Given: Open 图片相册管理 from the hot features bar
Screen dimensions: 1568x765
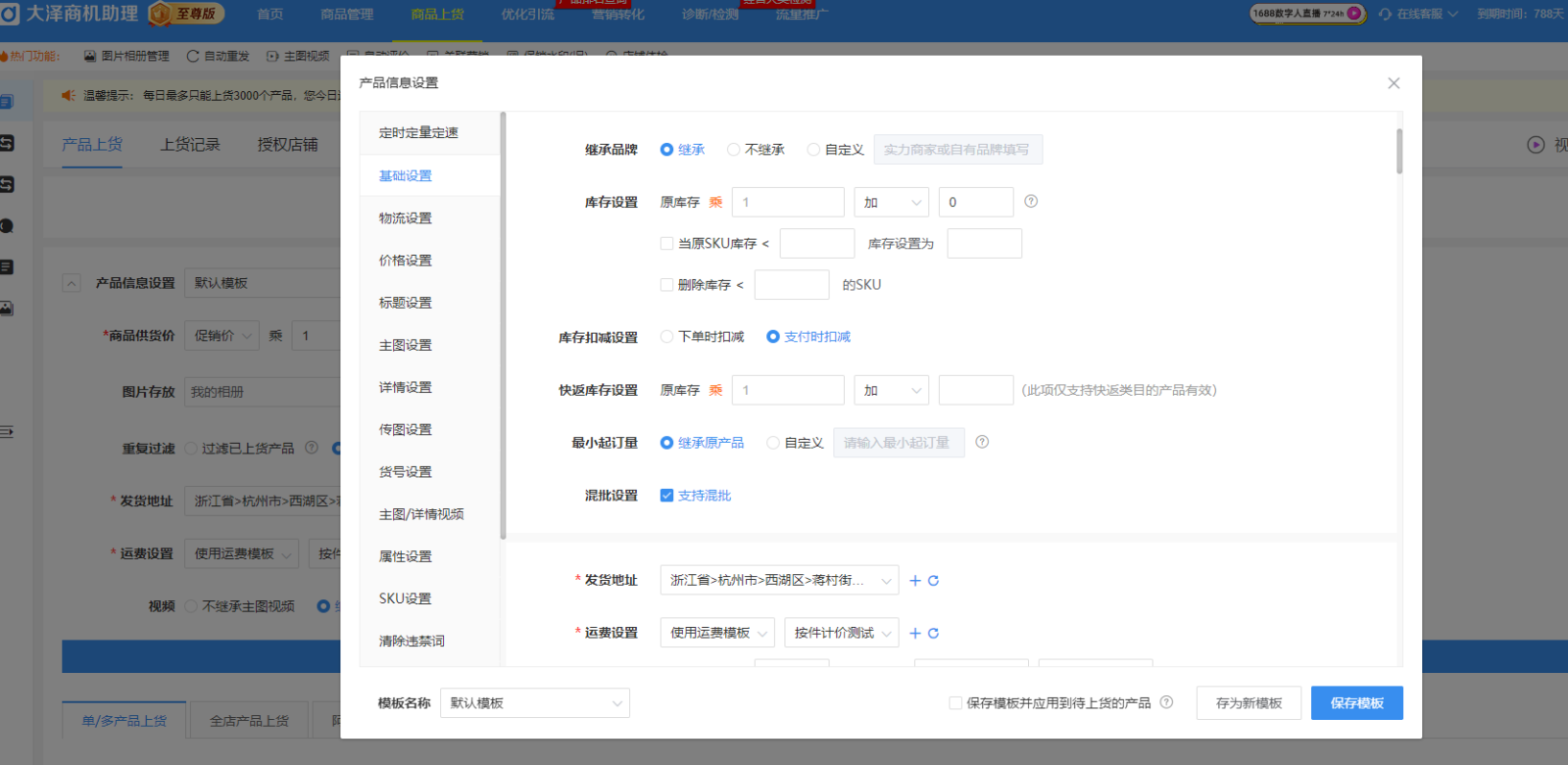Looking at the screenshot, I should 126,56.
